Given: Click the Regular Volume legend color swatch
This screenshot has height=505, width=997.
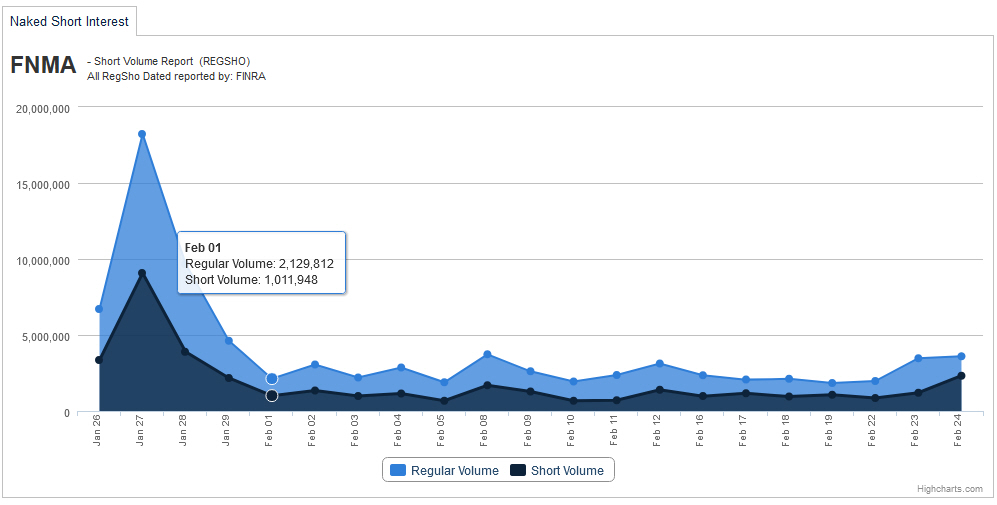Looking at the screenshot, I should [x=398, y=470].
